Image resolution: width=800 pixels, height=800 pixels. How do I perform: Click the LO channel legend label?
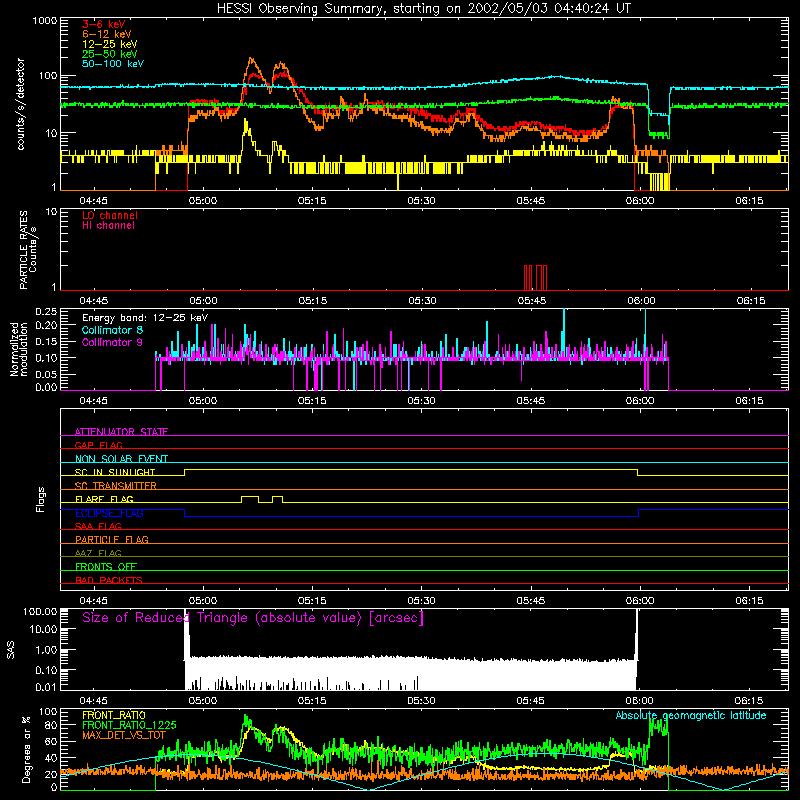(x=110, y=215)
